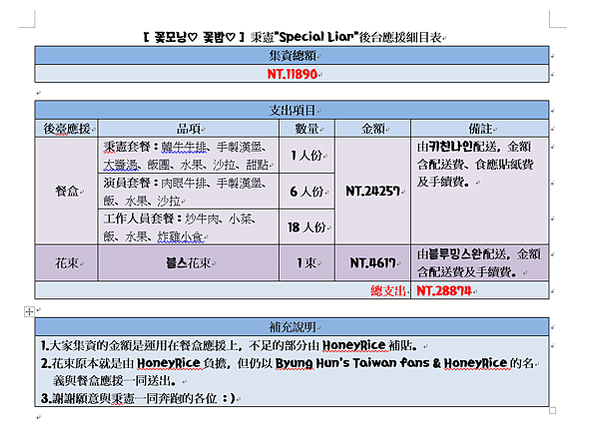This screenshot has width=599, height=427.
Task: Click the table resize handle at bottom right
Action: (552, 411)
